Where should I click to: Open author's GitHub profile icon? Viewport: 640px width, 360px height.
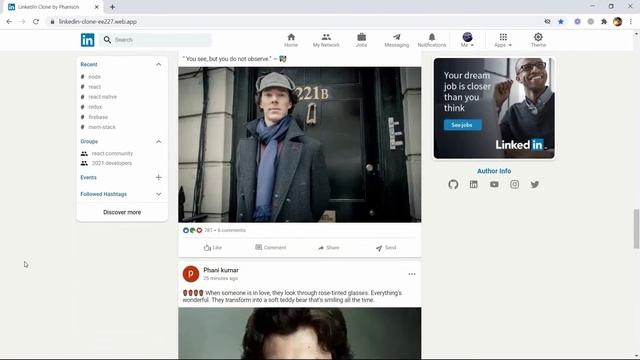[453, 184]
